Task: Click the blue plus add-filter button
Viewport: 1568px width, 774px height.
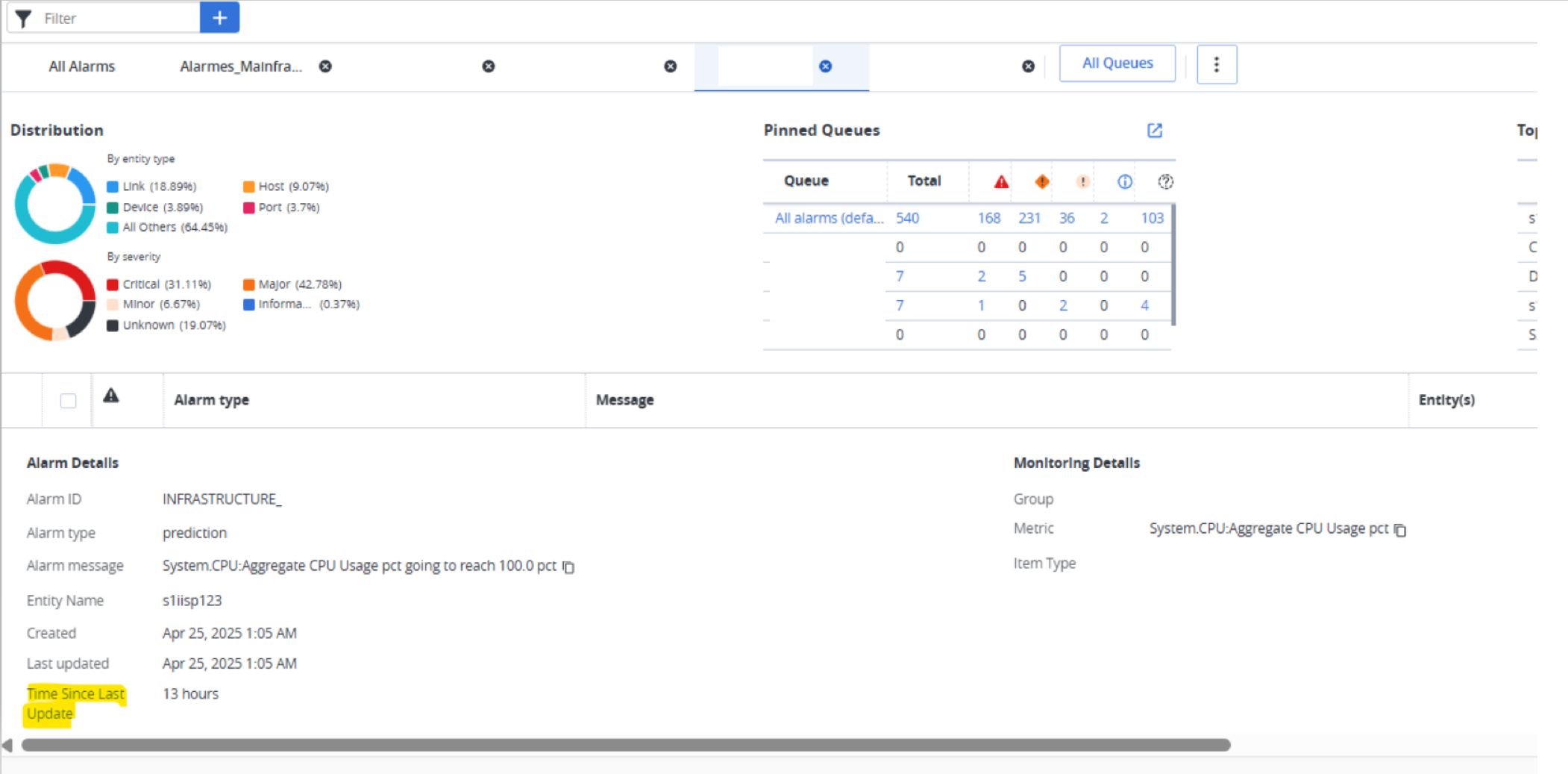Action: [x=219, y=18]
